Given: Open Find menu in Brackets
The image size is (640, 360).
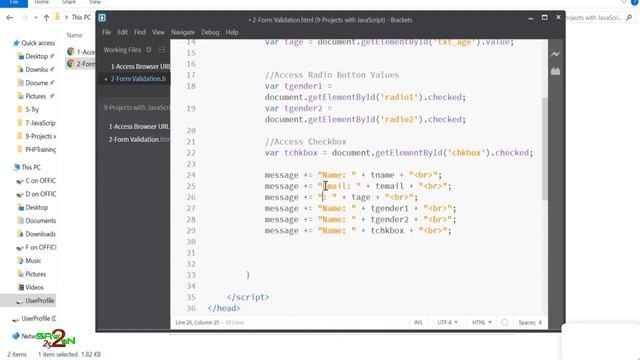Looking at the screenshot, I should coord(140,32).
